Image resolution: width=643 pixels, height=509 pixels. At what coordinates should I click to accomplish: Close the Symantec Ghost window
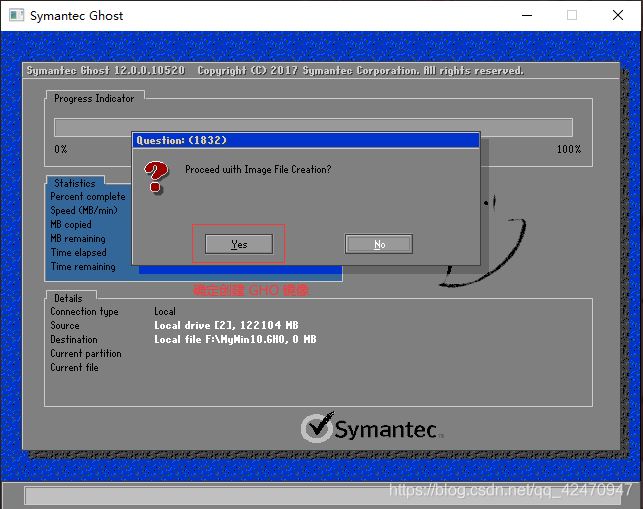click(x=618, y=16)
